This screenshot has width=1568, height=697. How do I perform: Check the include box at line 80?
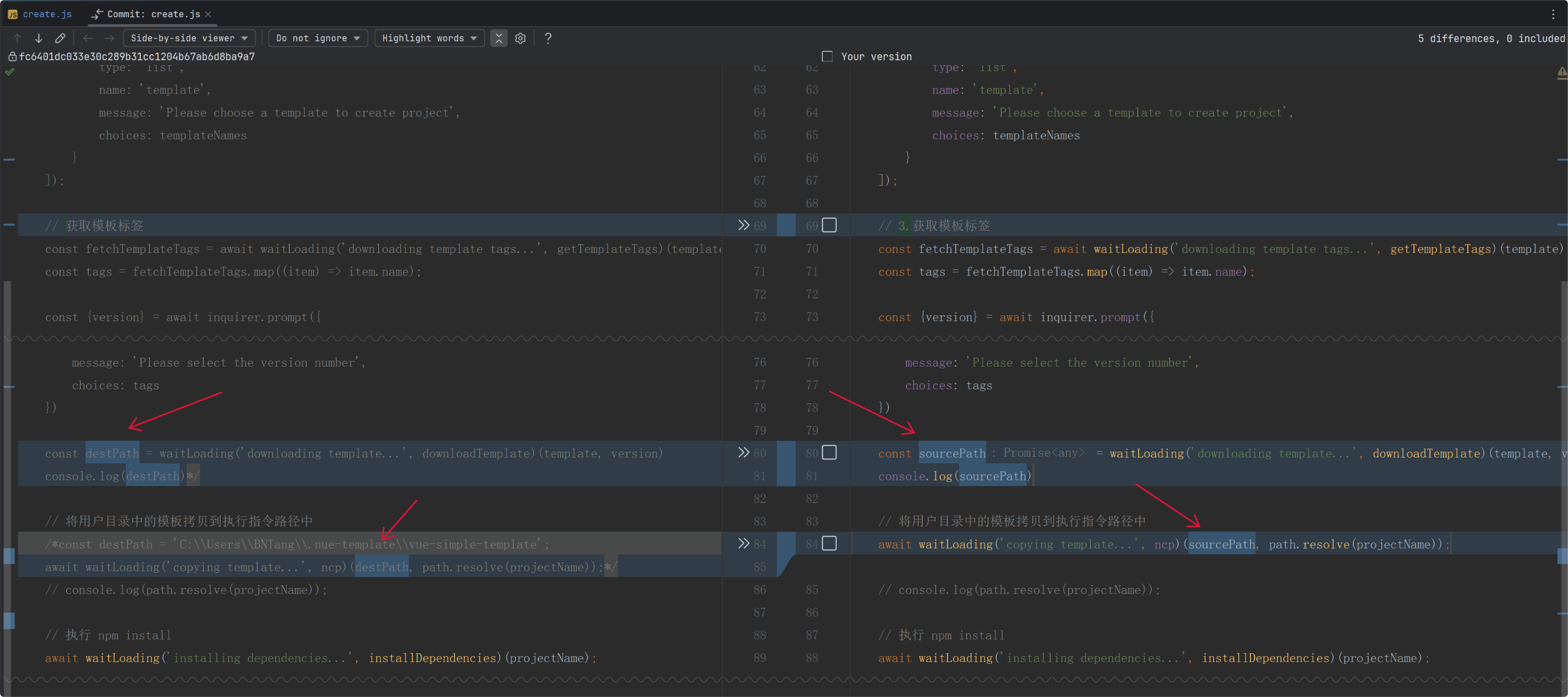coord(829,453)
